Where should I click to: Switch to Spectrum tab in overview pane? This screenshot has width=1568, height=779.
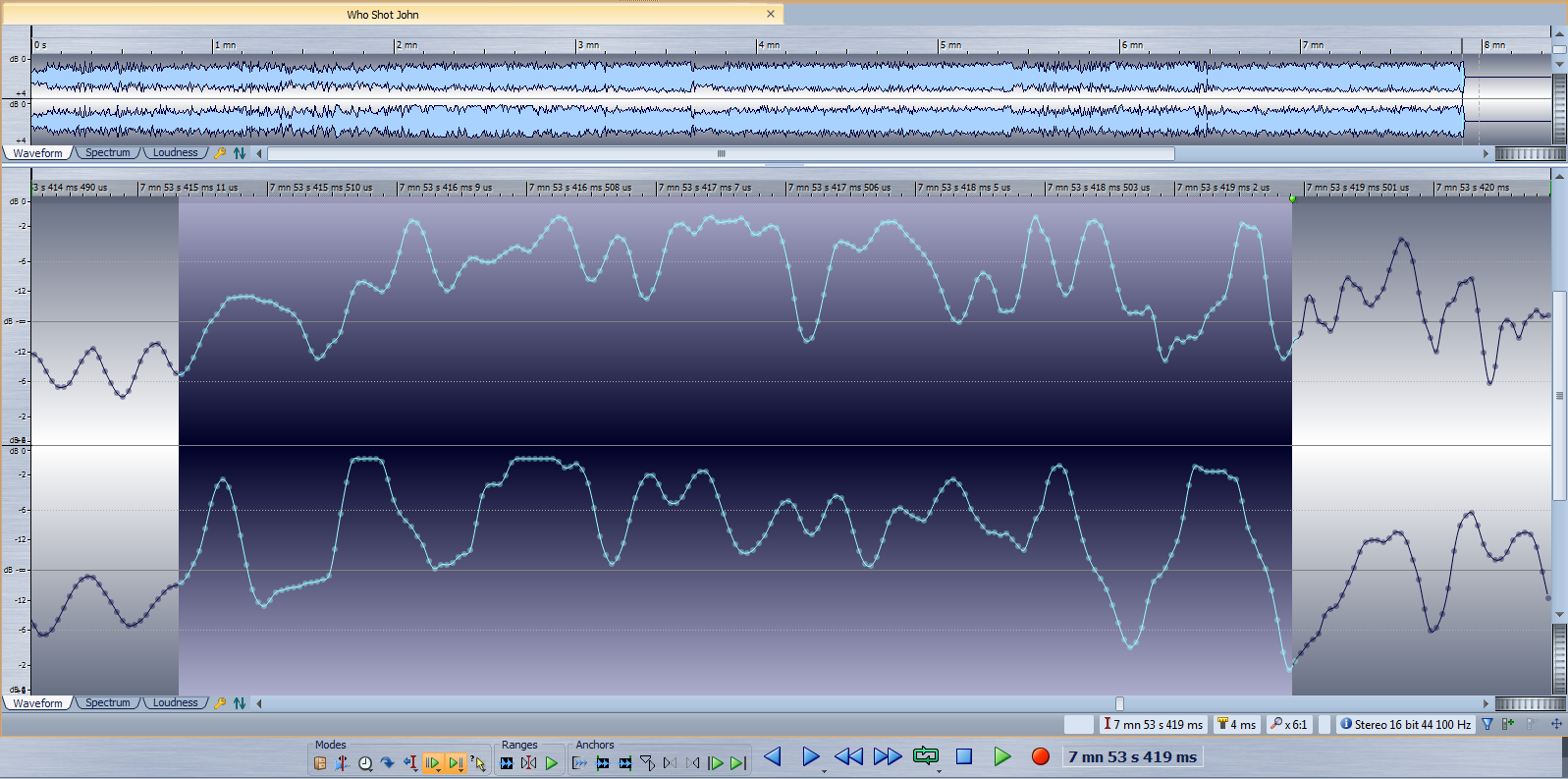click(107, 153)
